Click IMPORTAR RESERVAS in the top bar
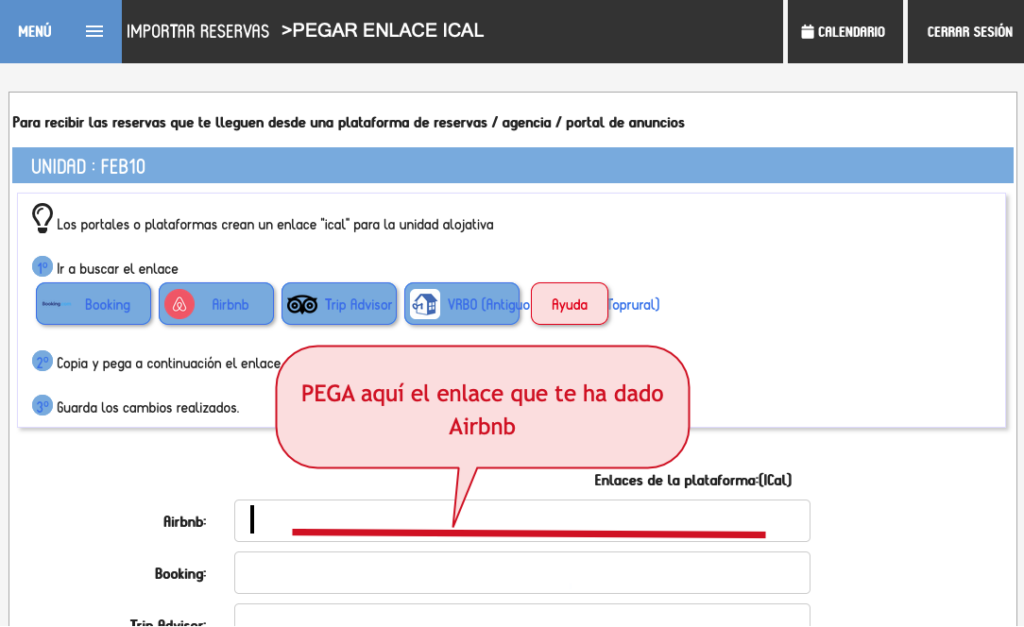1024x627 pixels. coord(197,30)
